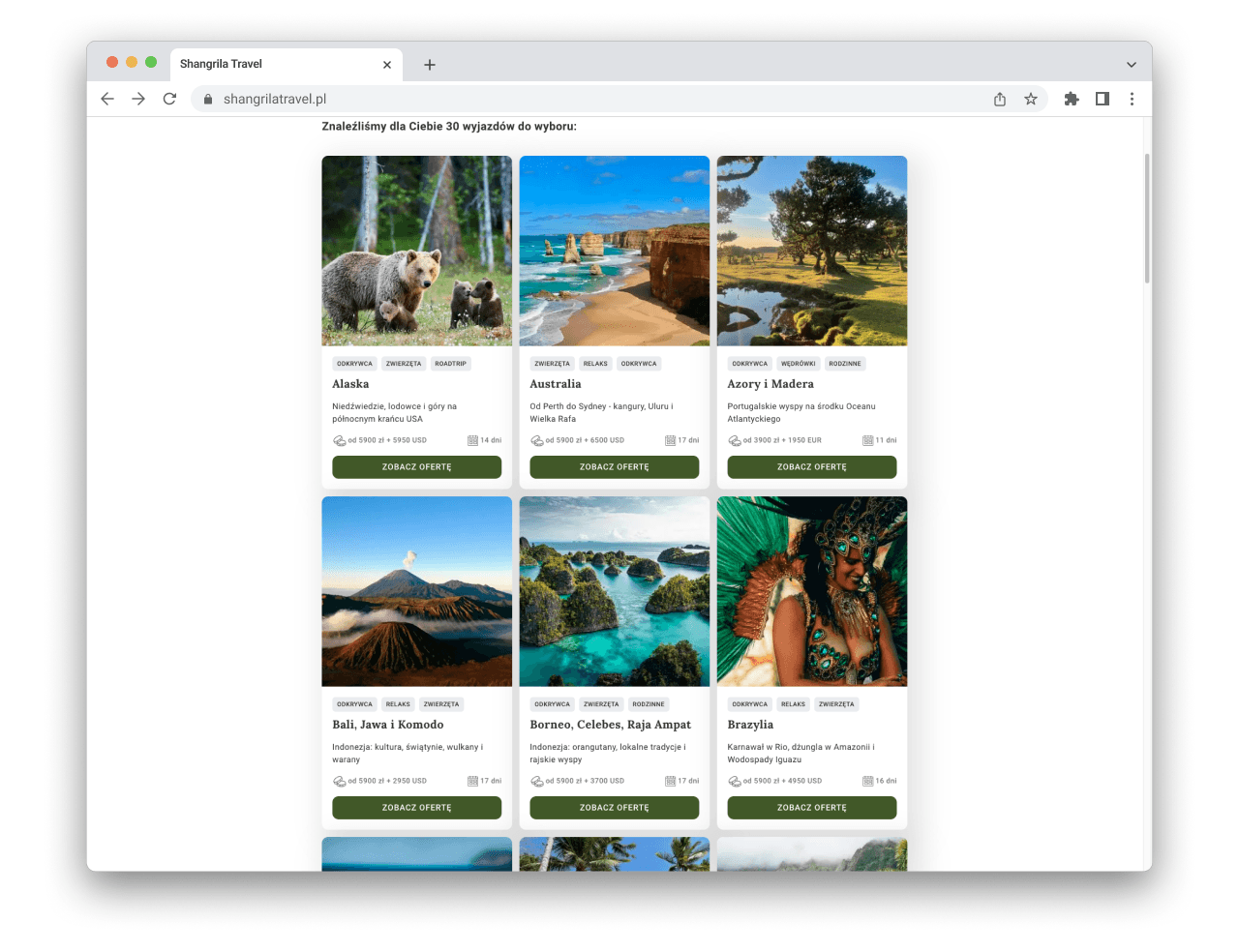Expand the tab search chevron

click(1131, 65)
